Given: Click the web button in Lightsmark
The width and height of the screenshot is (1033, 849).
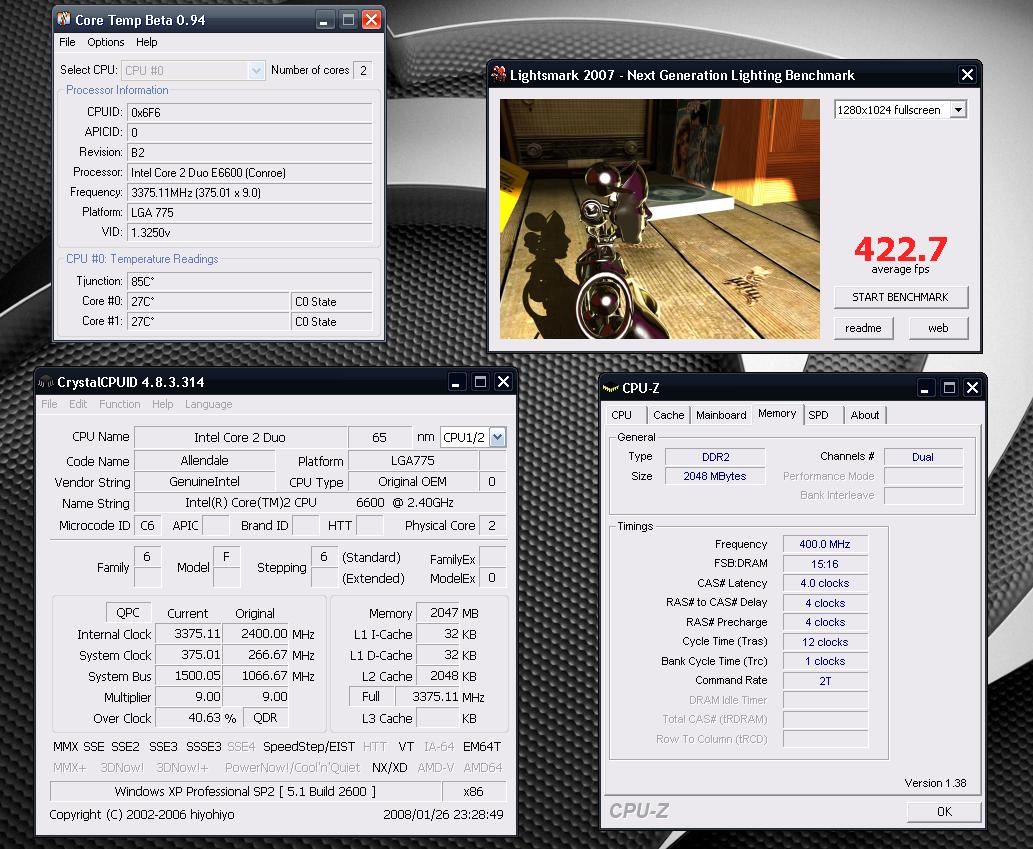Looking at the screenshot, I should tap(938, 328).
